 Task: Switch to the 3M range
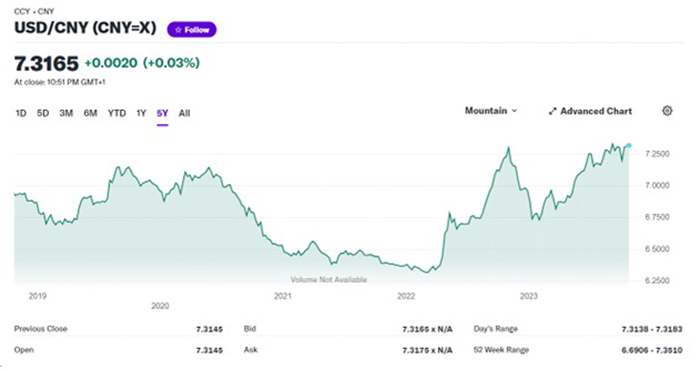66,113
